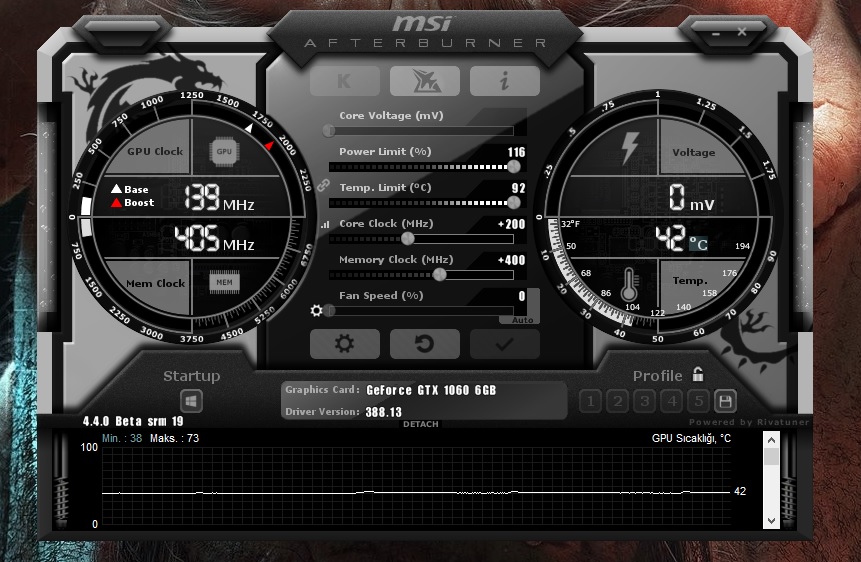Click the 405 MHz memory clock readout
861x562 pixels.
(x=215, y=238)
